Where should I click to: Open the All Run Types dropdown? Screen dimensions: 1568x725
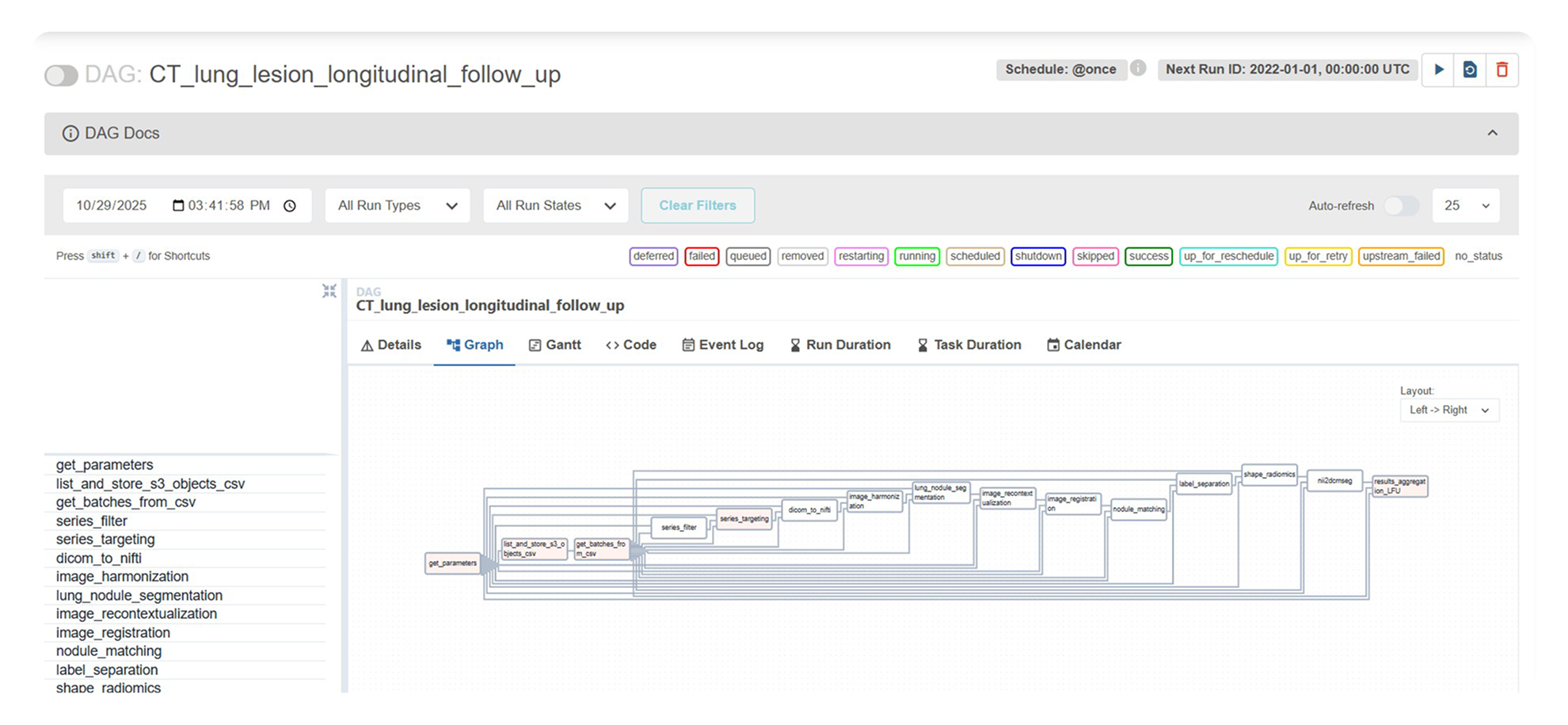(x=398, y=206)
